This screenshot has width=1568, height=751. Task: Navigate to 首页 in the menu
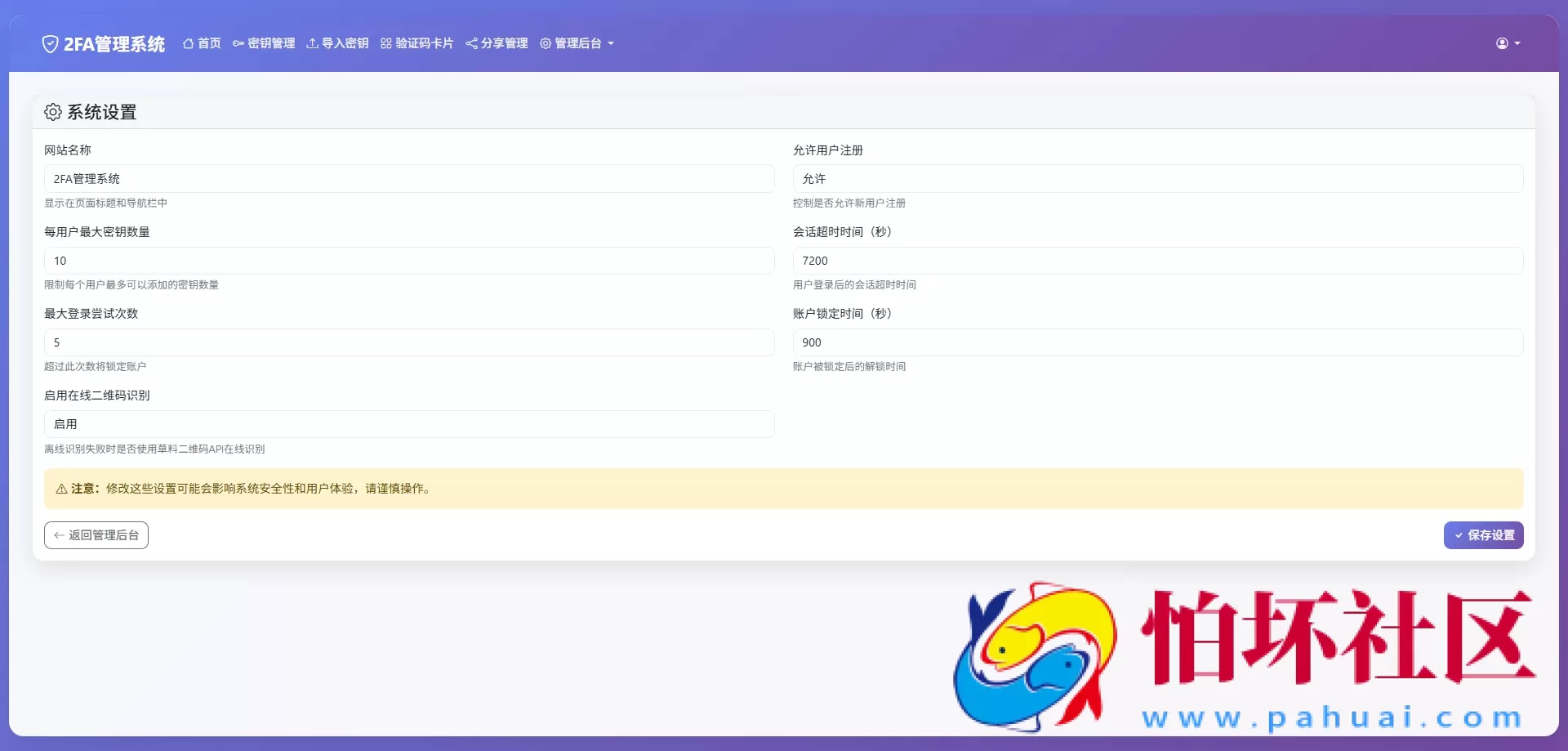tap(202, 43)
